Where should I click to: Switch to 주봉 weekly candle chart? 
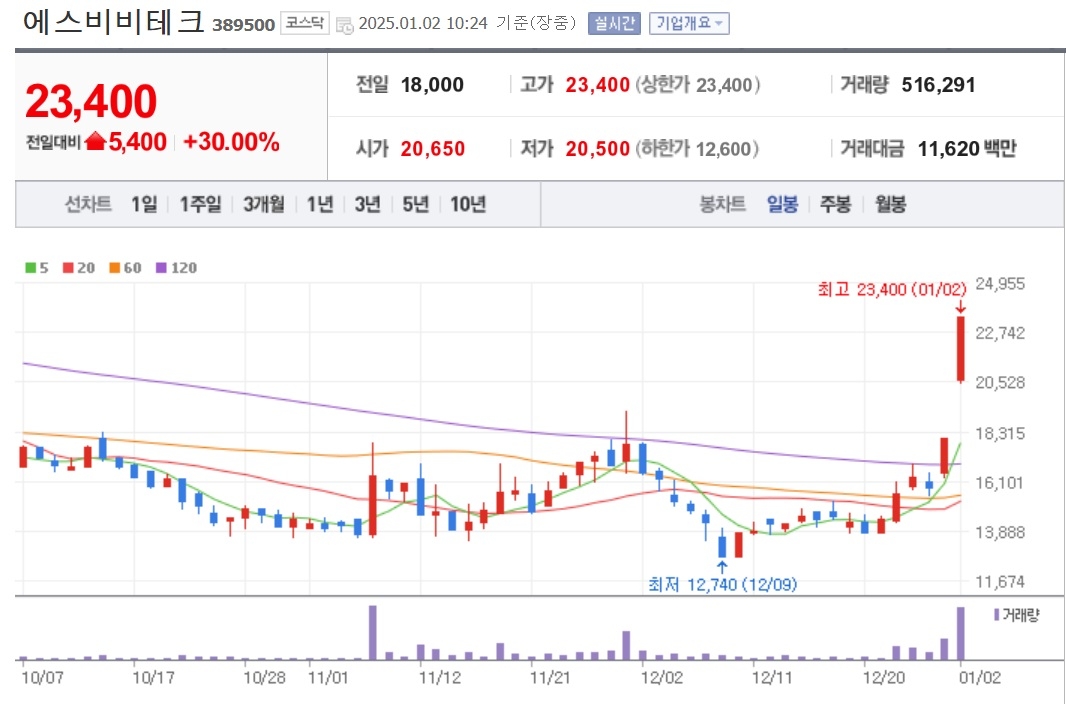pos(836,204)
